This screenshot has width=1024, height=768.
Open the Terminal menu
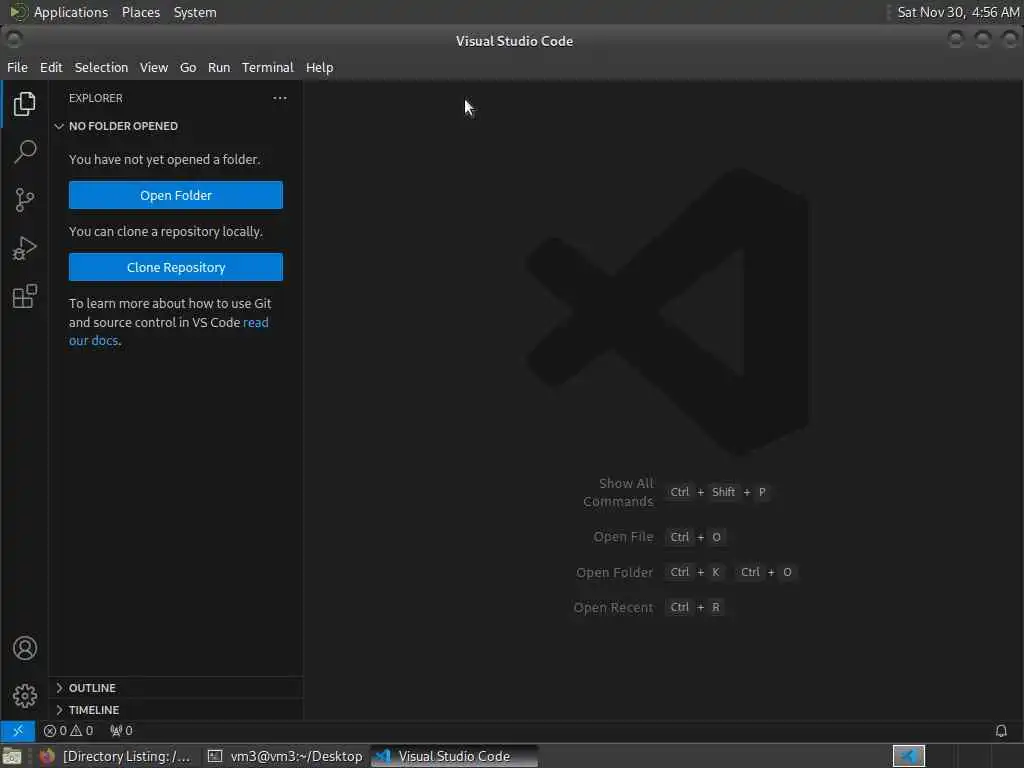268,67
